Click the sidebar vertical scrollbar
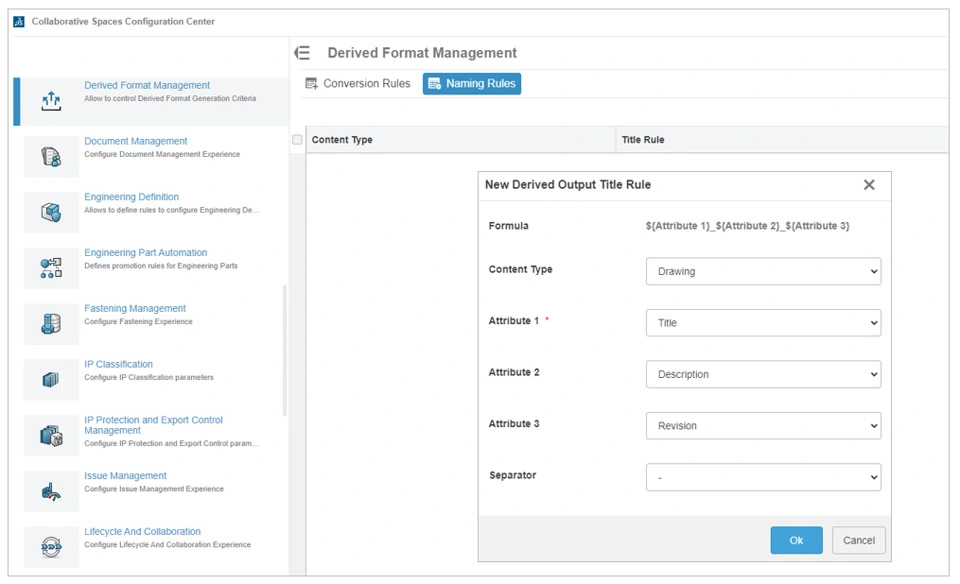The image size is (960, 584). [x=285, y=350]
